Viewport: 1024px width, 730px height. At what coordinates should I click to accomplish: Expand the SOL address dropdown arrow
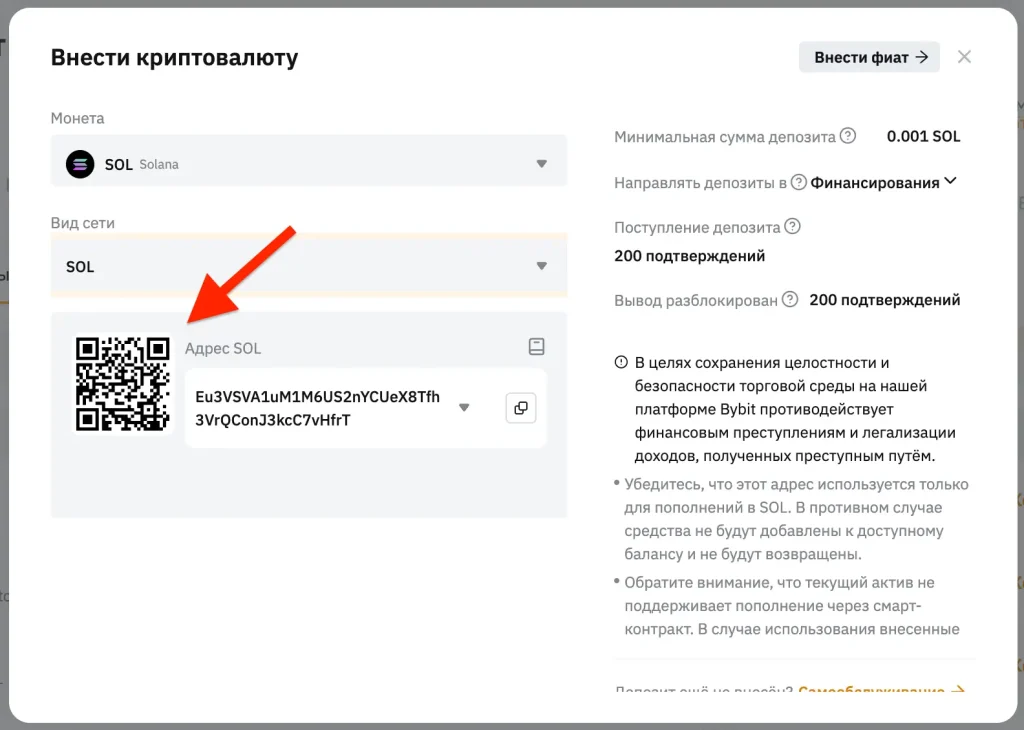click(x=464, y=407)
